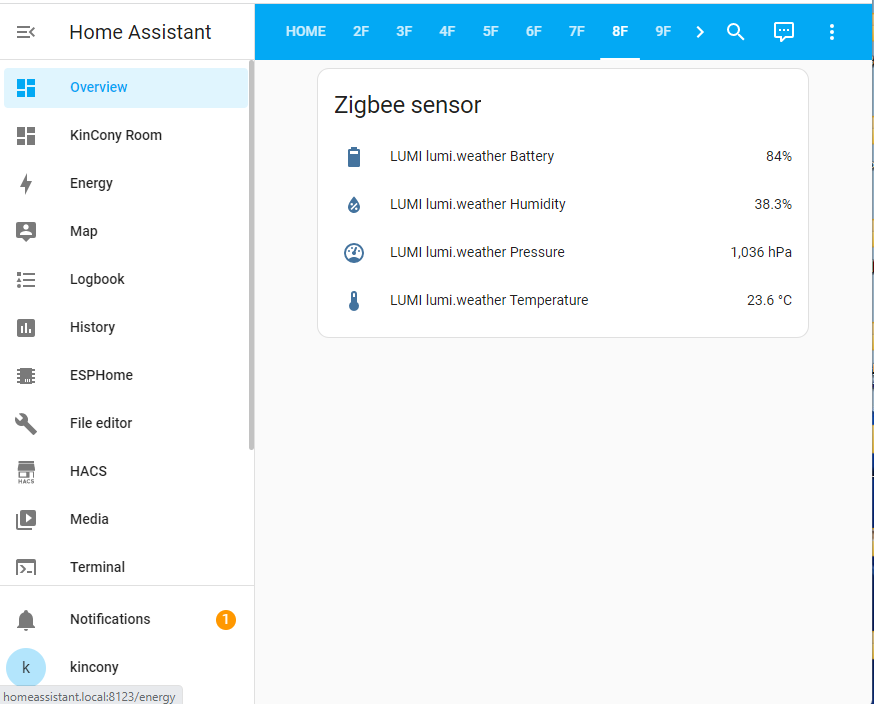Click the Map sidebar icon
This screenshot has height=704, width=874.
[26, 231]
